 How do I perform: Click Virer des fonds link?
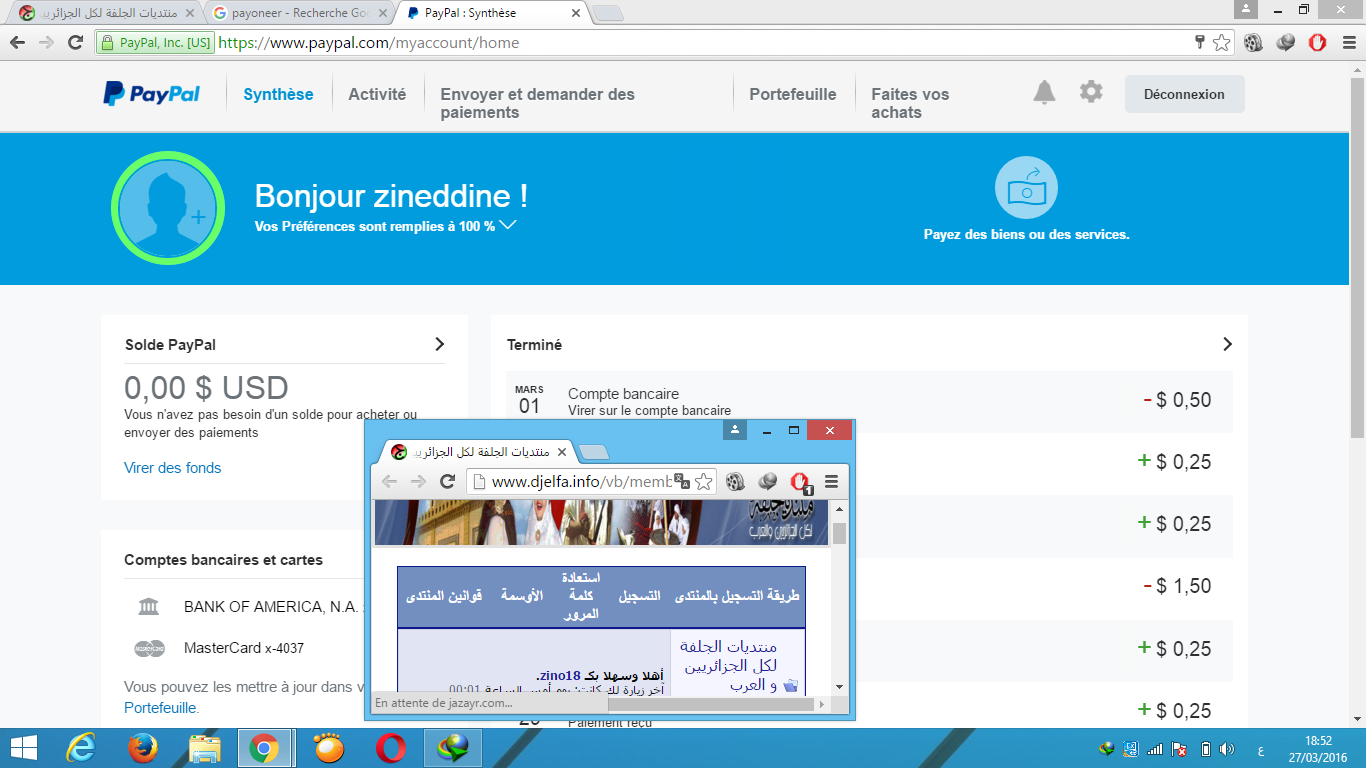click(172, 468)
